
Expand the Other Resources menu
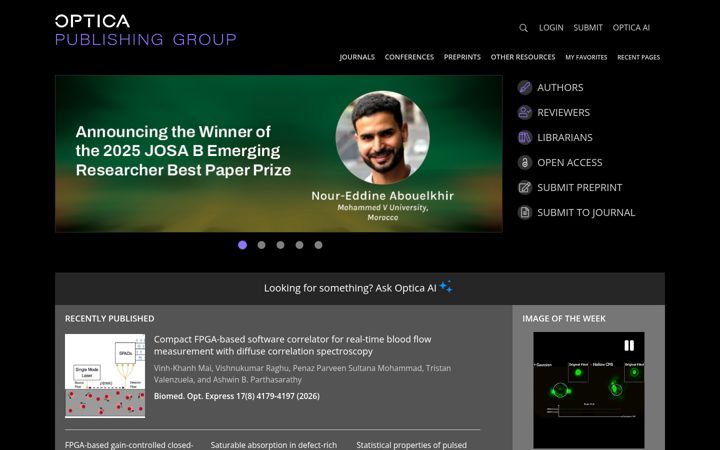tap(523, 57)
